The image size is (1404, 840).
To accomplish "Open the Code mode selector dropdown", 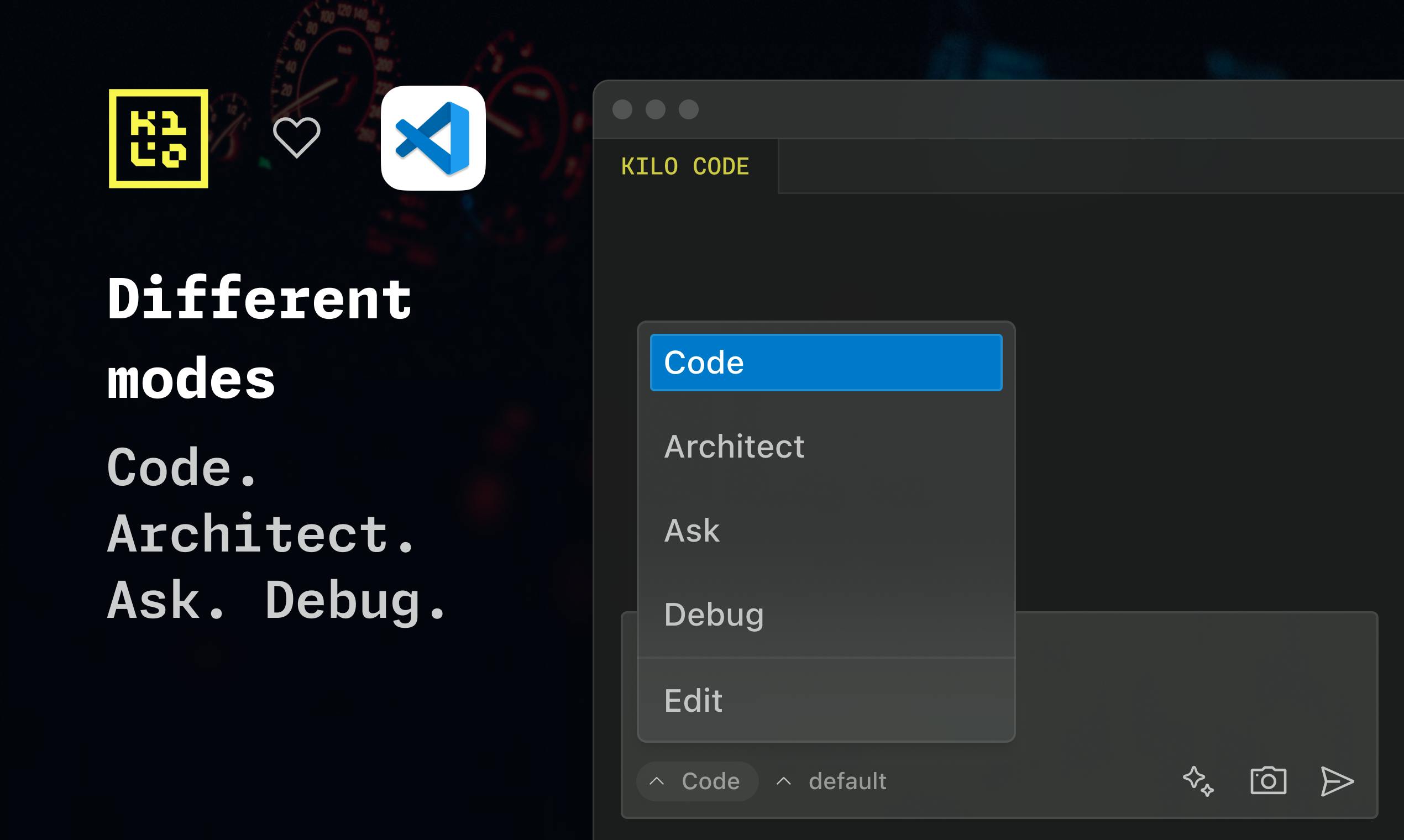I will click(697, 781).
